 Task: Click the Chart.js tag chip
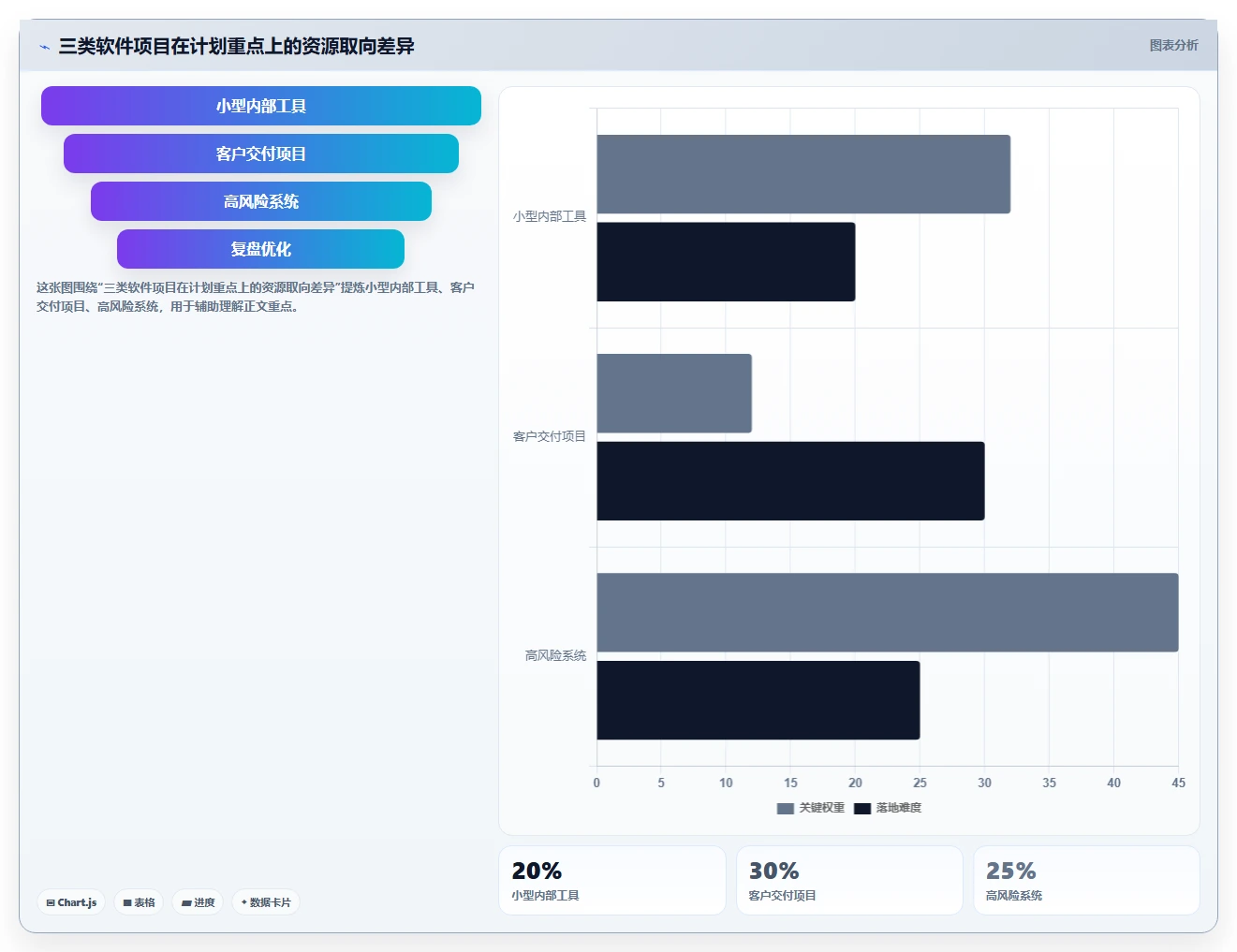click(71, 902)
